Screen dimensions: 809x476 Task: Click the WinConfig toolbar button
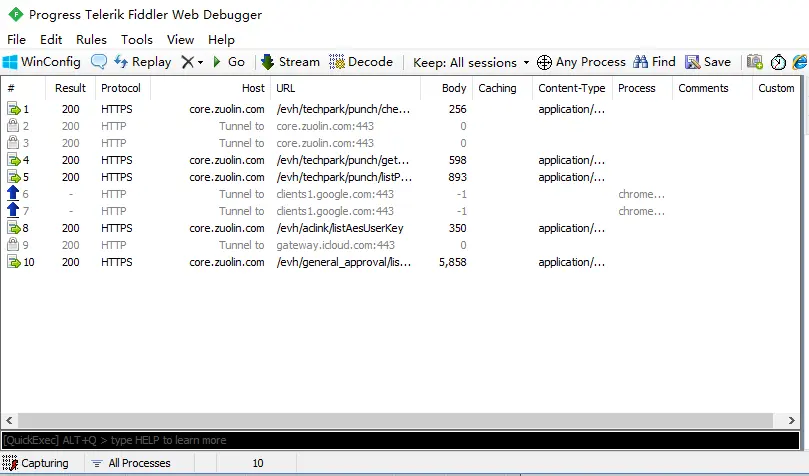point(42,62)
